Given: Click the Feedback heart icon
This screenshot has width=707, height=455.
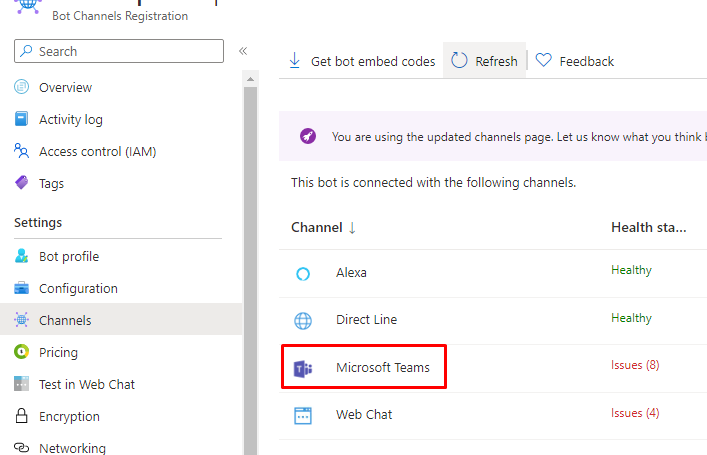Looking at the screenshot, I should pyautogui.click(x=543, y=60).
